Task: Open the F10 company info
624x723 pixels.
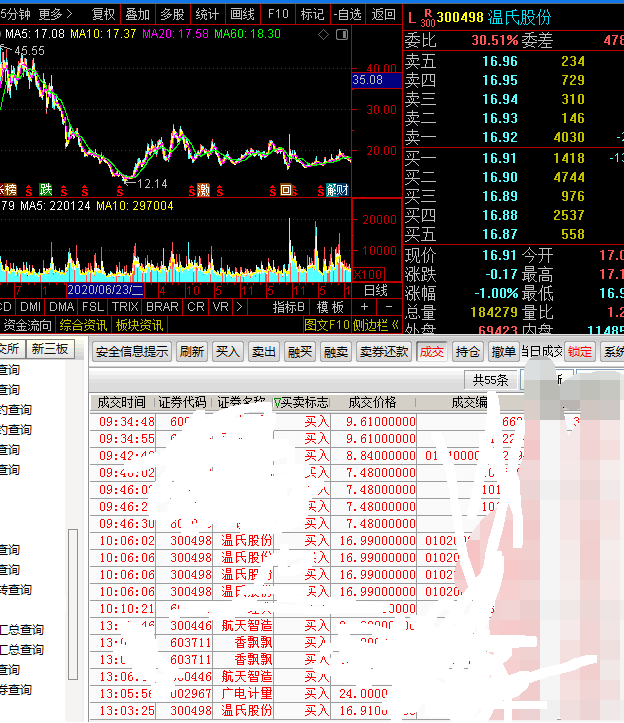Action: click(x=278, y=14)
